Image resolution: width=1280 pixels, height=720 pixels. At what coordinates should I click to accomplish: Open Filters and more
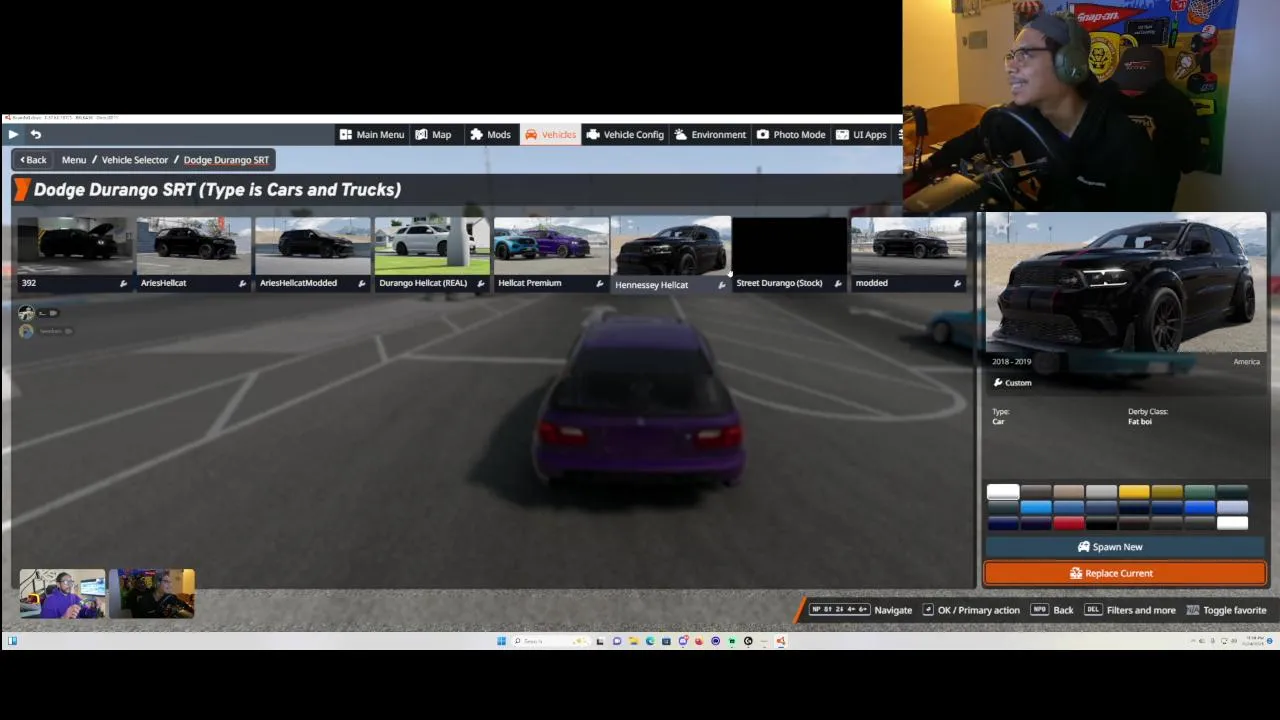[1130, 610]
